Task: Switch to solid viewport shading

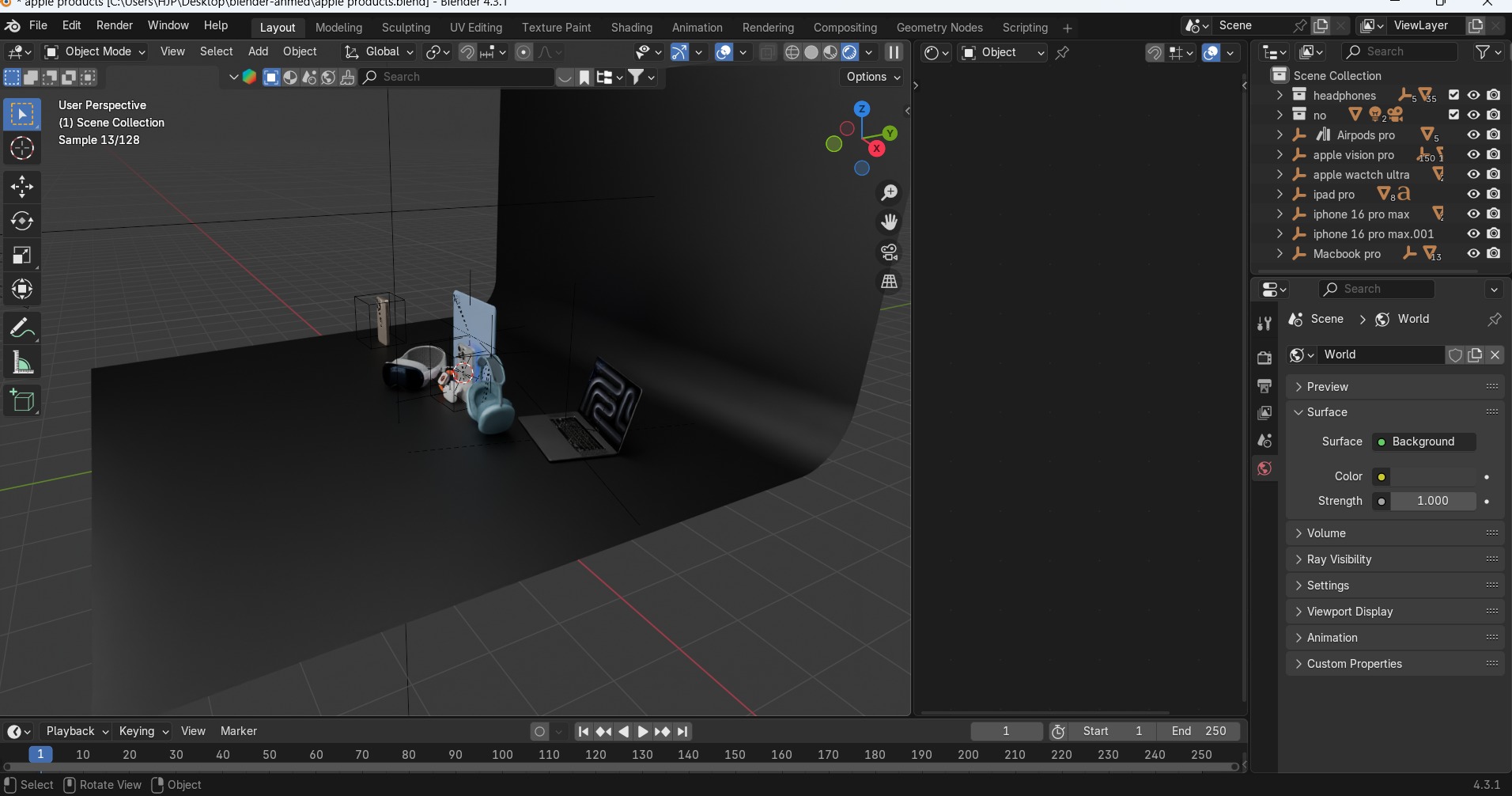Action: pos(811,52)
